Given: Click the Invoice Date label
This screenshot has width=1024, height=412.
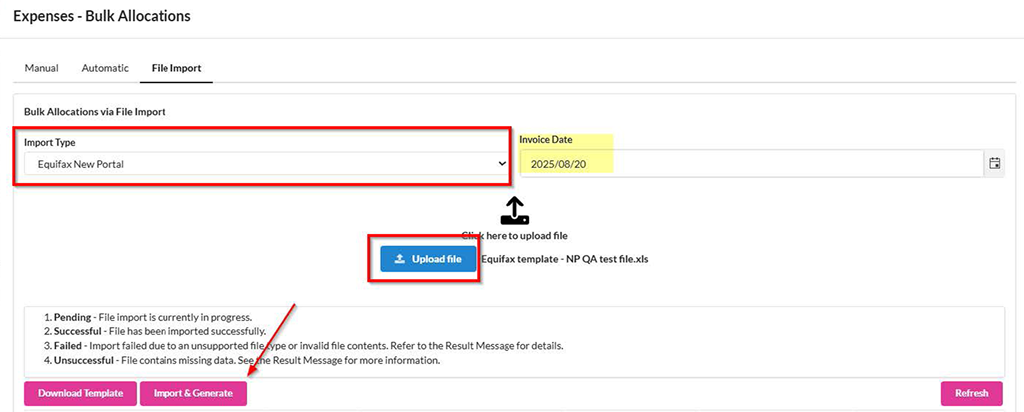Looking at the screenshot, I should pos(546,140).
